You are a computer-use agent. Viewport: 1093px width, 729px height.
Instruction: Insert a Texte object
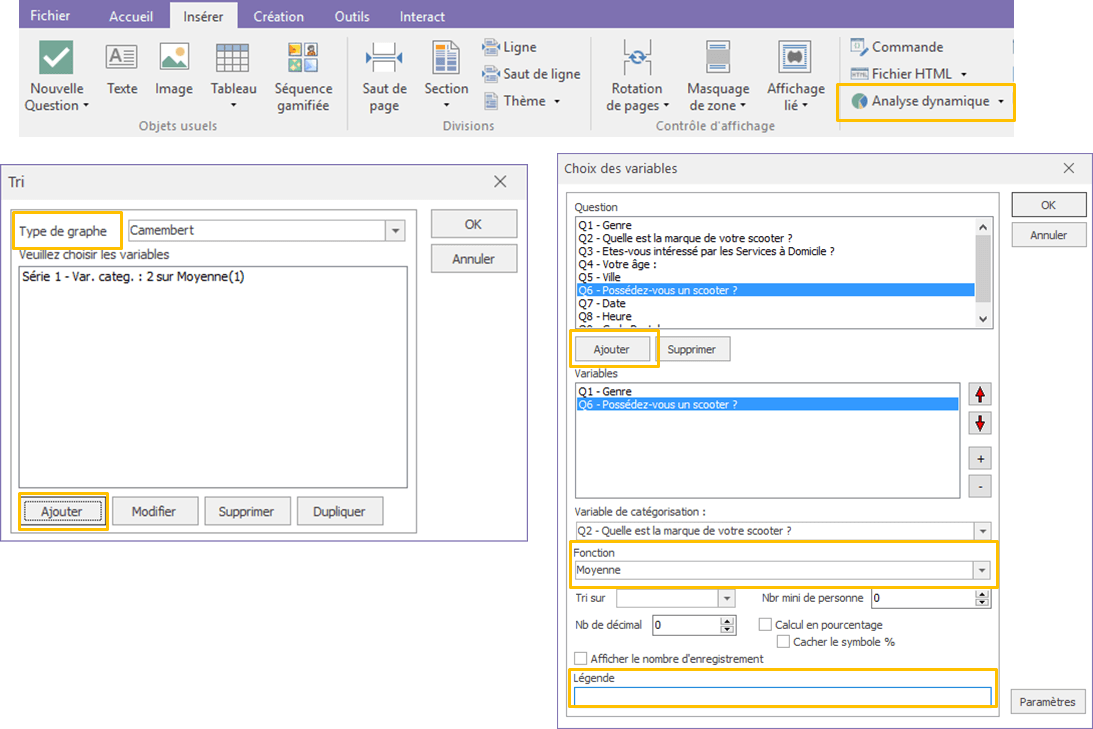tap(121, 68)
